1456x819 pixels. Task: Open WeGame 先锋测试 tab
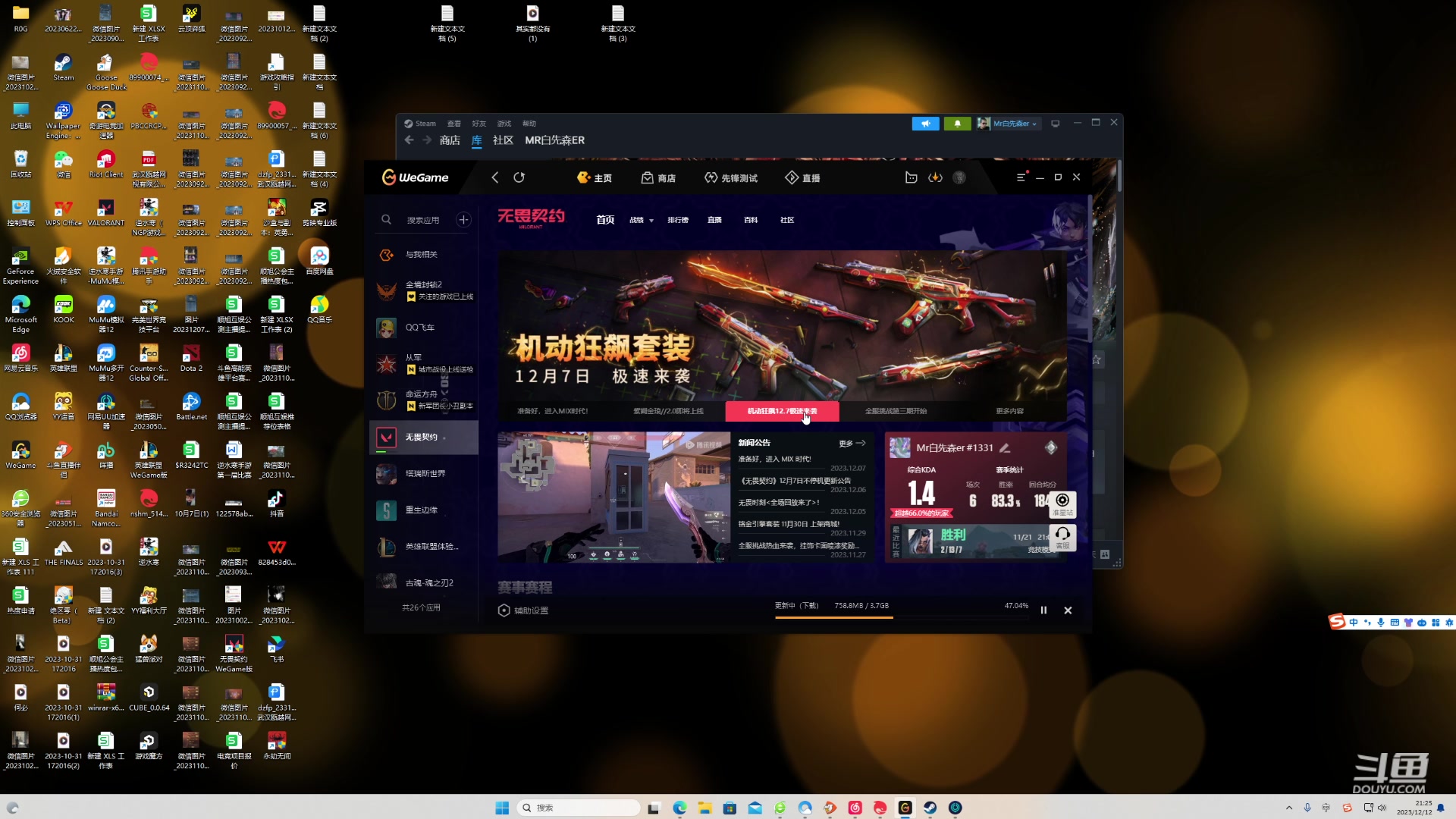(731, 177)
